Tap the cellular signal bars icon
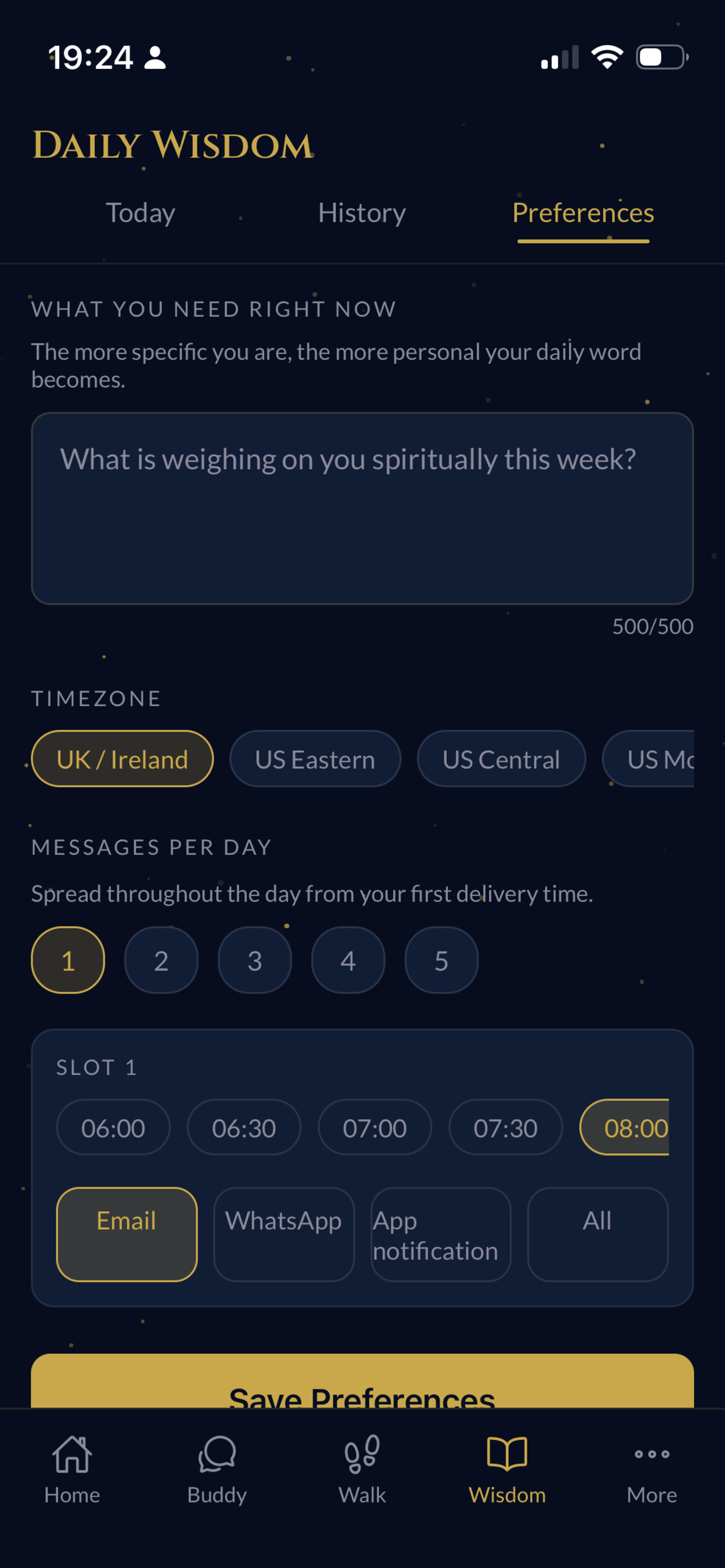This screenshot has width=725, height=1568. [560, 57]
